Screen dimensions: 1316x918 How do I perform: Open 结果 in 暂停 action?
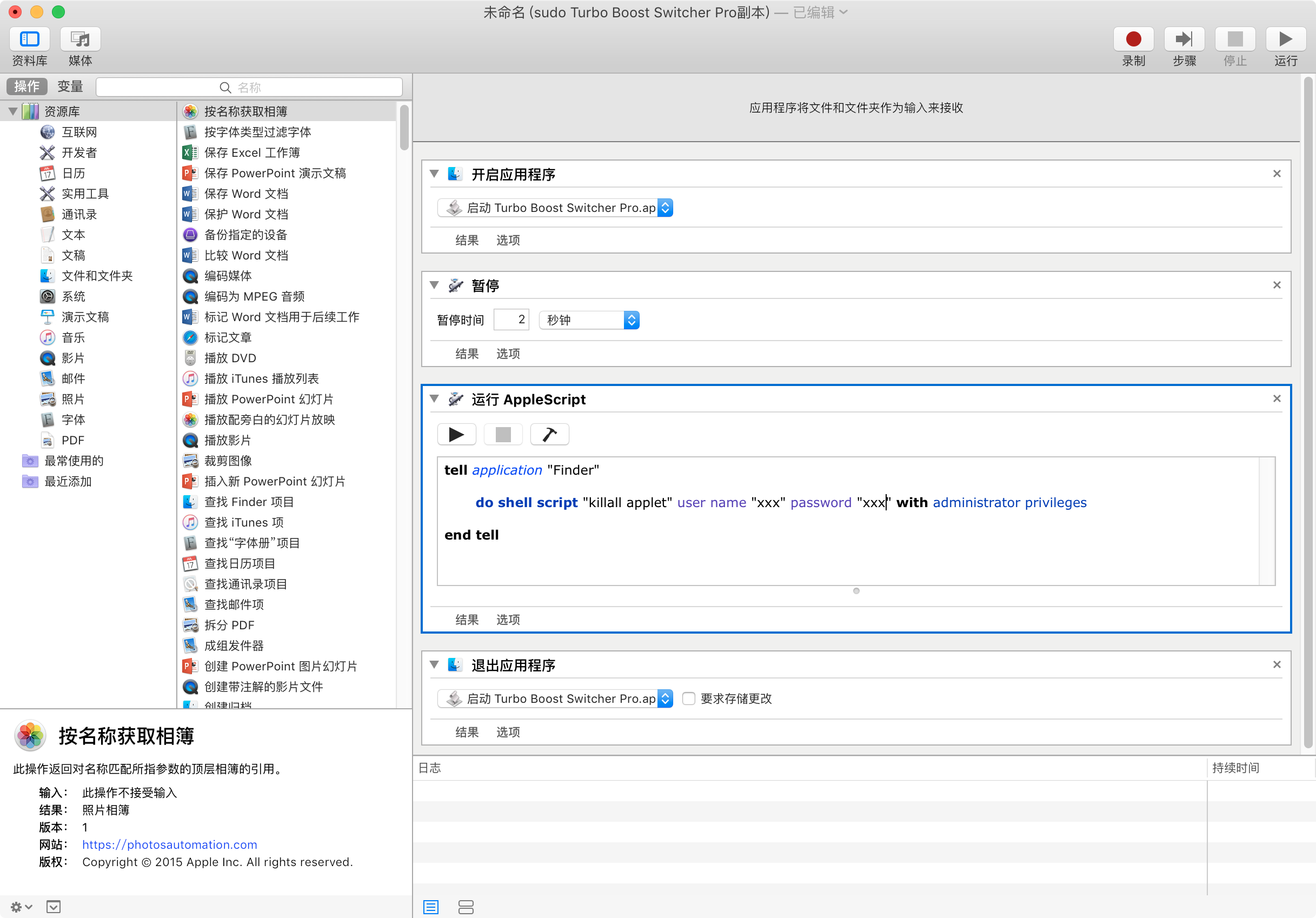tap(467, 354)
